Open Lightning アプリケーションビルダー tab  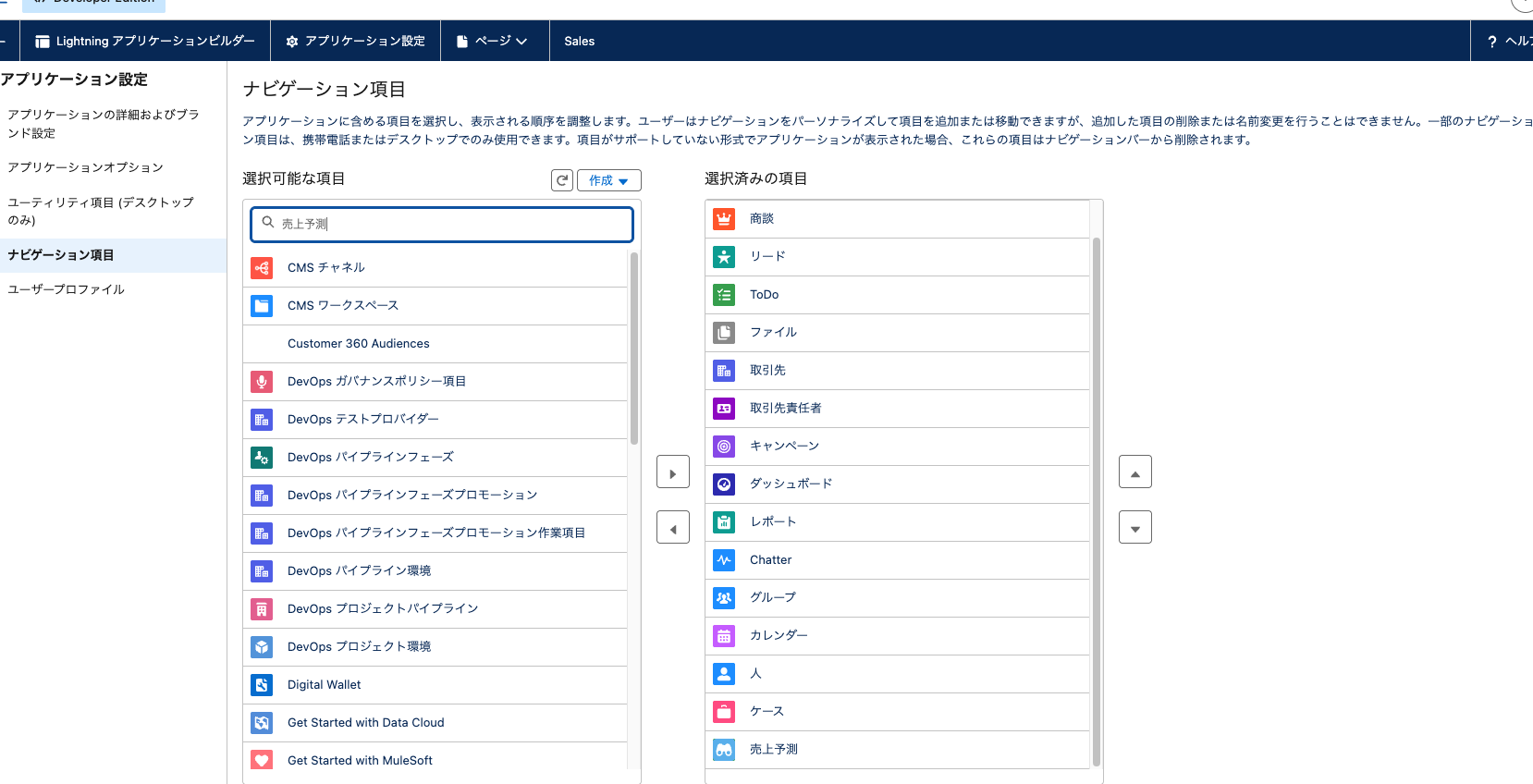(x=144, y=41)
